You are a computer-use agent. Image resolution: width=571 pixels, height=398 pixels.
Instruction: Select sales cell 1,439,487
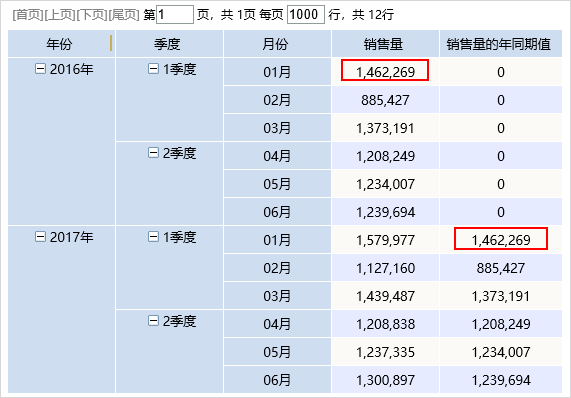click(385, 296)
